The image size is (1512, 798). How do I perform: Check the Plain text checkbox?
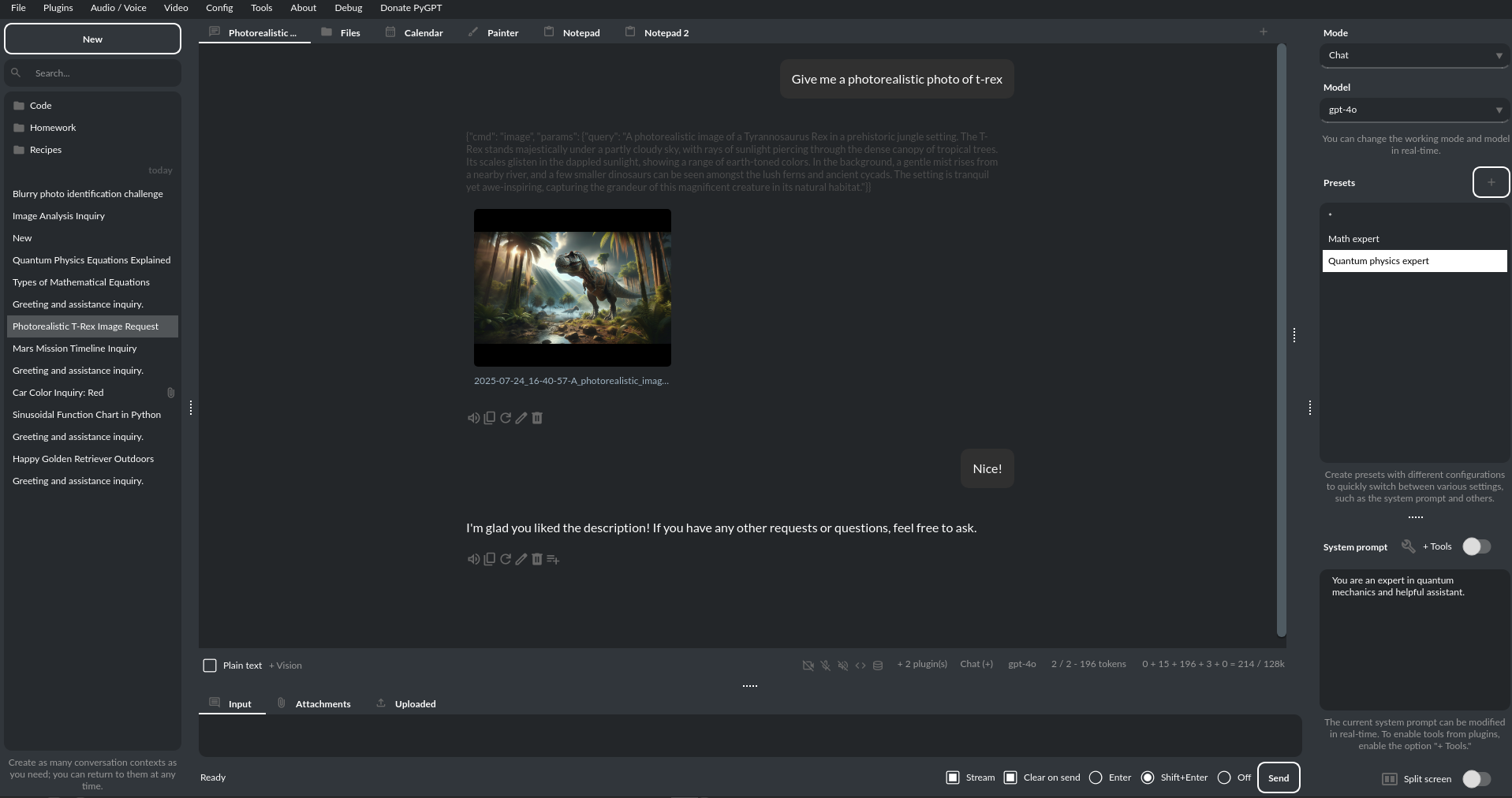click(210, 666)
